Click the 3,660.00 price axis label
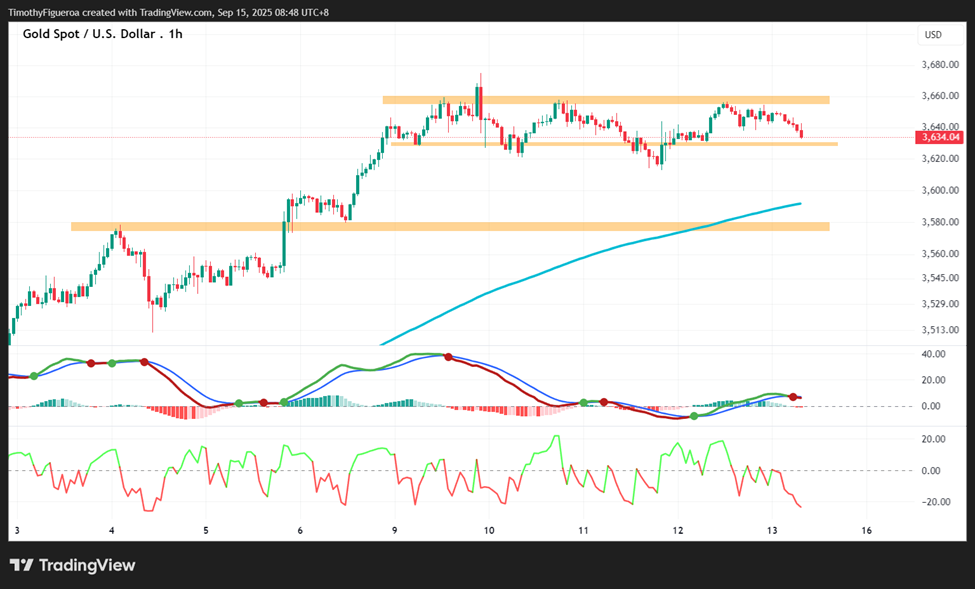The width and height of the screenshot is (975, 589). [940, 96]
